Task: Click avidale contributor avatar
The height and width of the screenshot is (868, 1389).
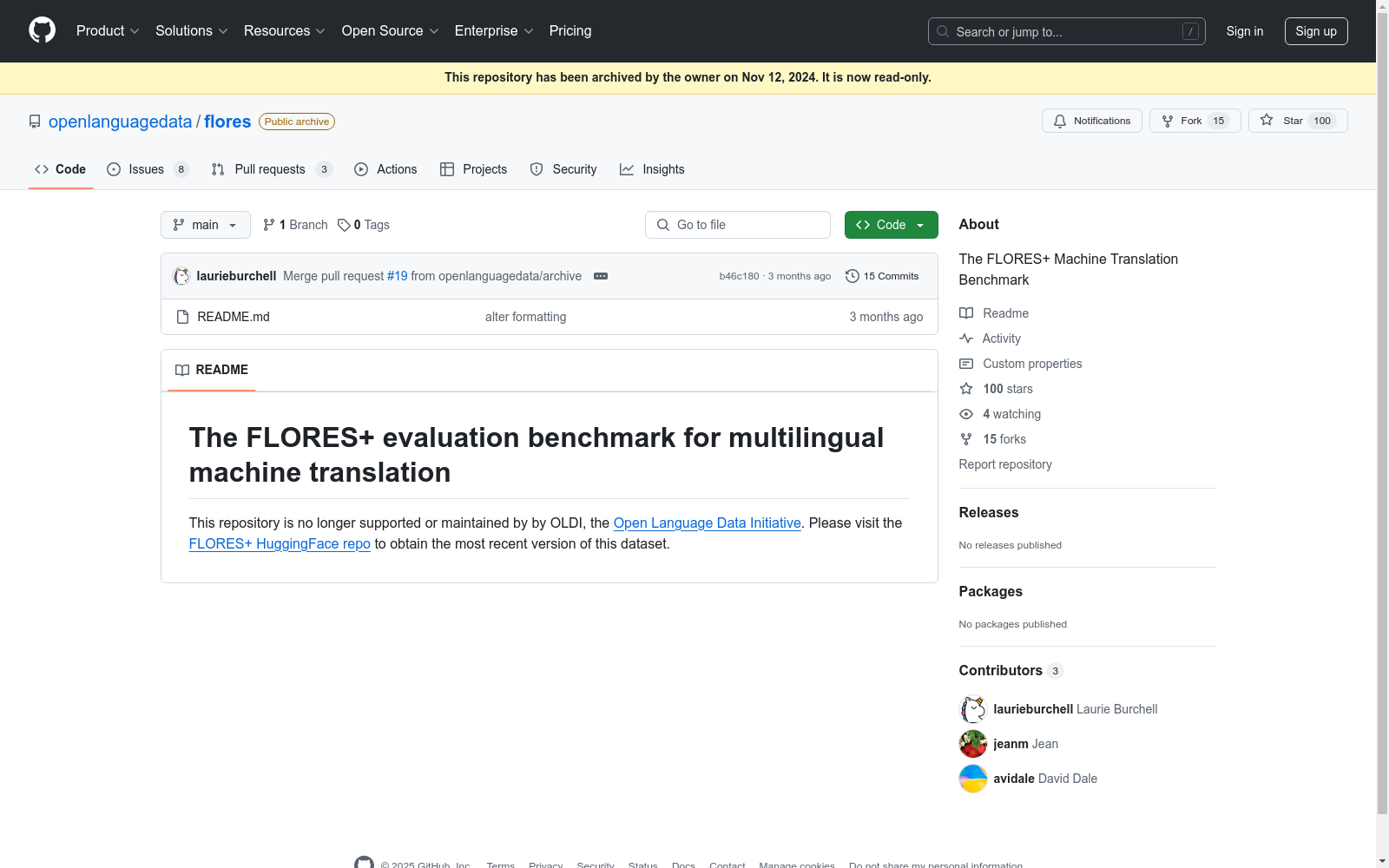Action: [x=973, y=779]
